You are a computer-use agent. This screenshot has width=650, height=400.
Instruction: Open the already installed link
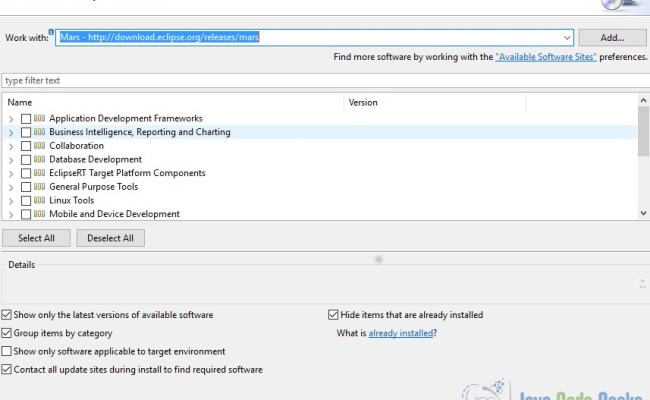click(401, 333)
